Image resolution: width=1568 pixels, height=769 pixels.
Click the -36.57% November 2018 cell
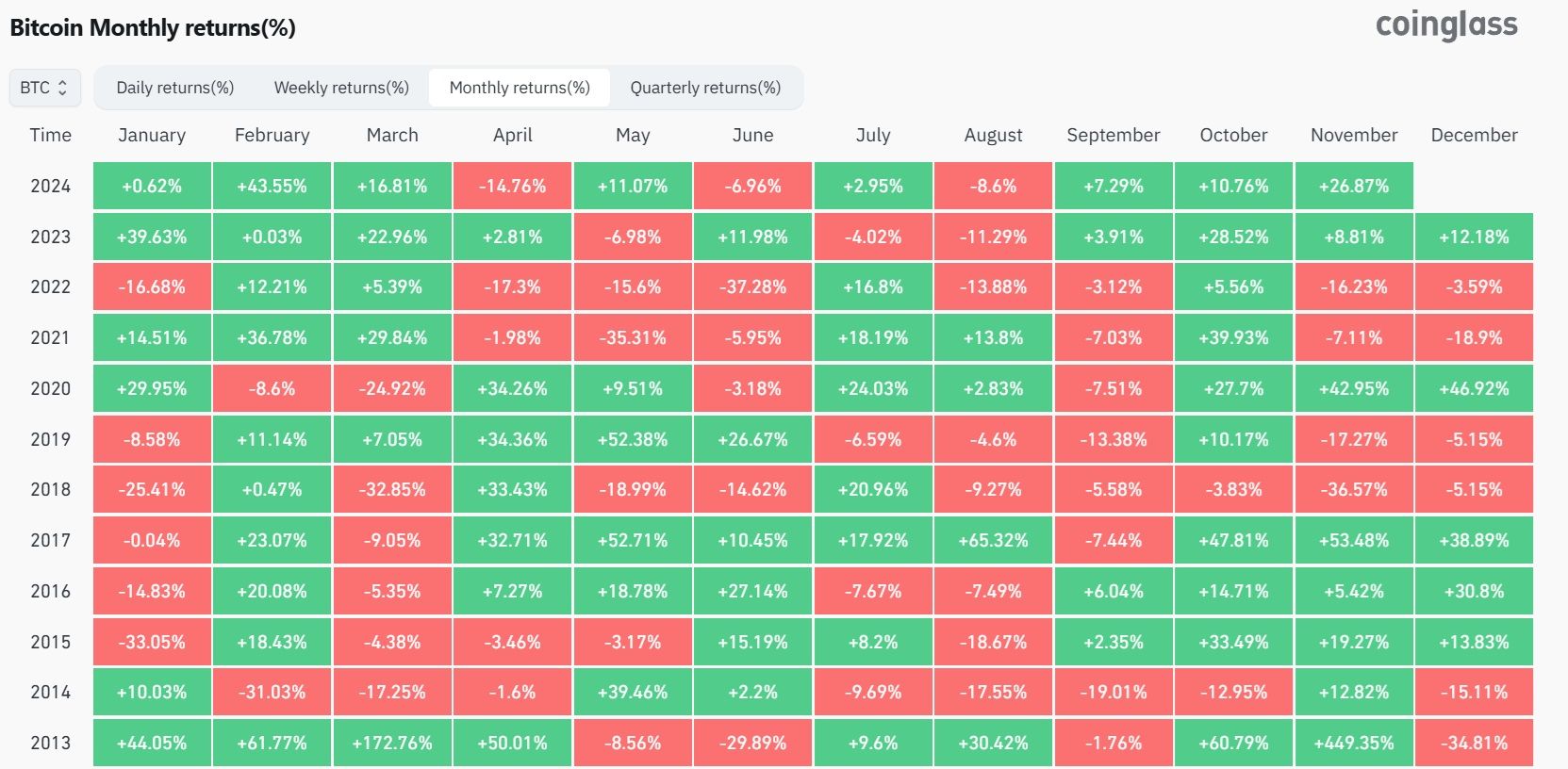[x=1354, y=489]
